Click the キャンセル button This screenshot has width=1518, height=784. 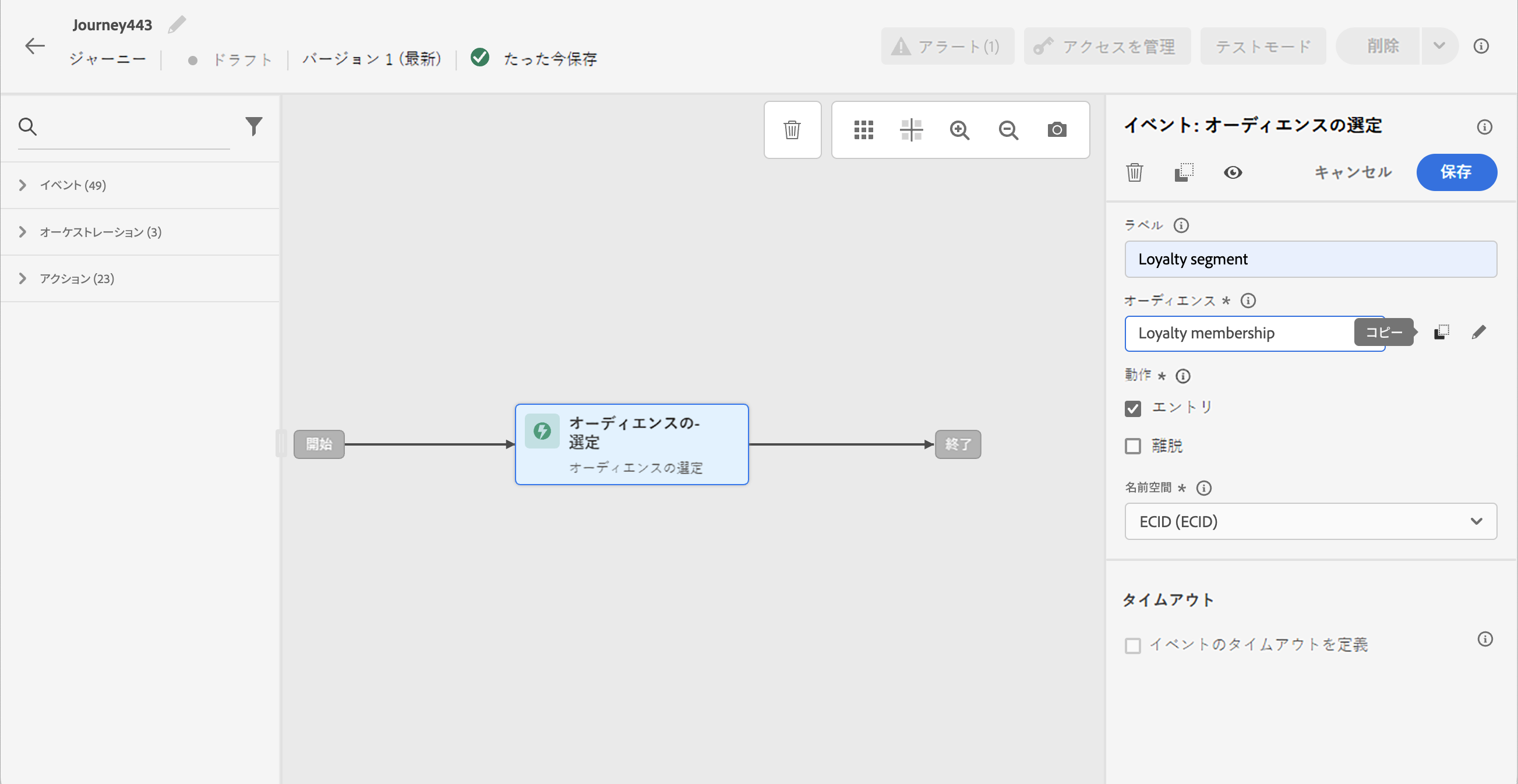point(1353,172)
